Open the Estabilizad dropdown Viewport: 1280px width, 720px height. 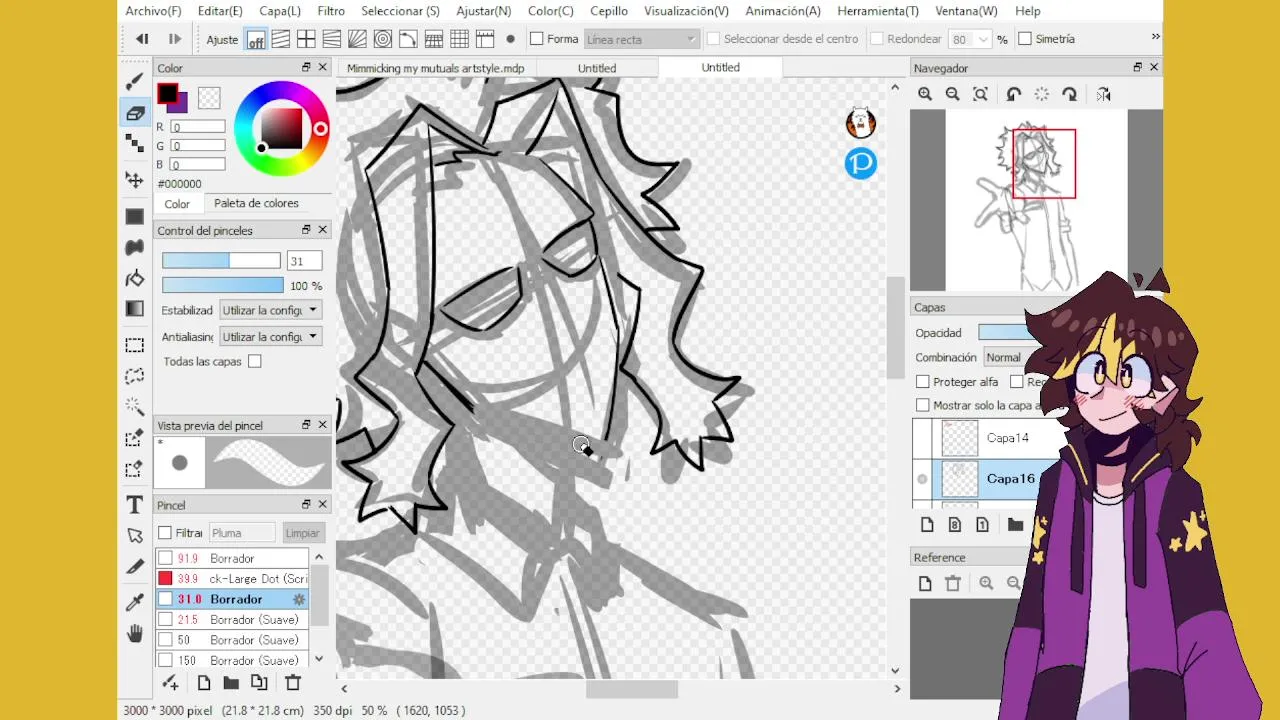coord(270,310)
